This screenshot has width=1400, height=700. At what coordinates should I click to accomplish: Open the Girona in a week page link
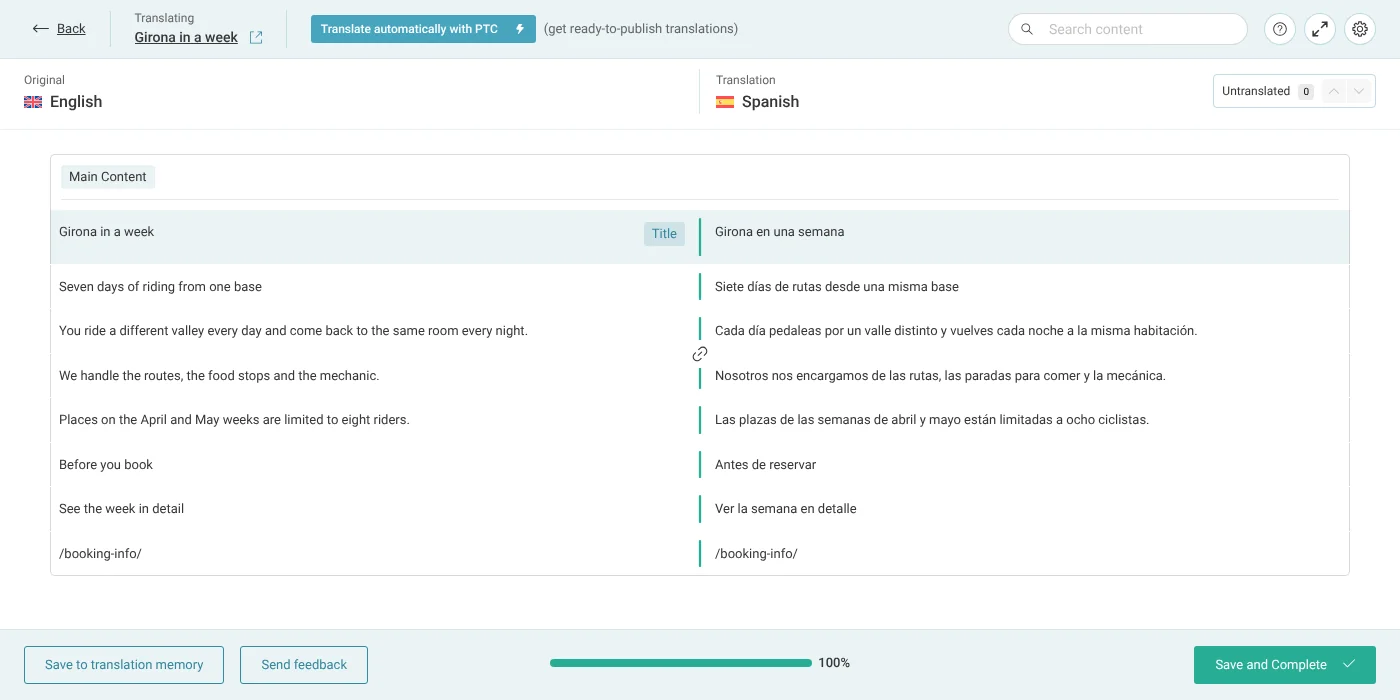click(186, 38)
